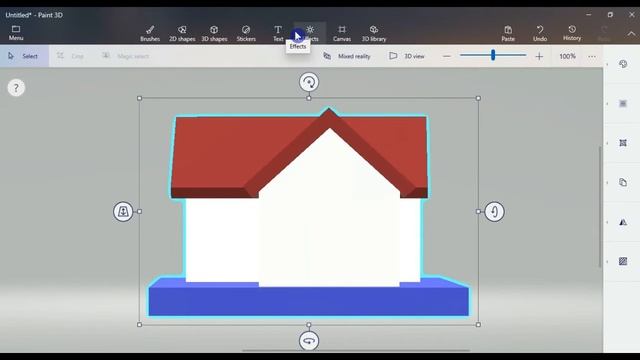Image resolution: width=640 pixels, height=360 pixels.
Task: Click the bottom-left corner selection handle
Action: pos(140,324)
